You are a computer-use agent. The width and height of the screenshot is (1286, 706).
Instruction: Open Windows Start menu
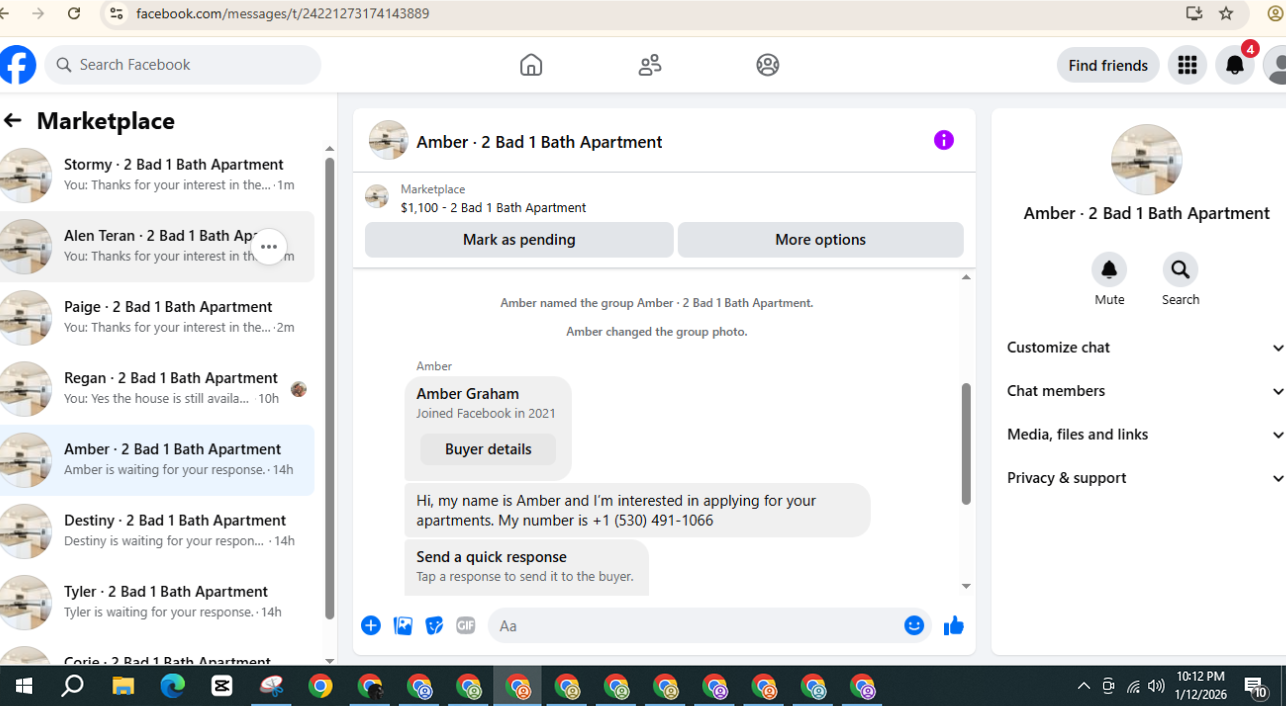coord(23,686)
